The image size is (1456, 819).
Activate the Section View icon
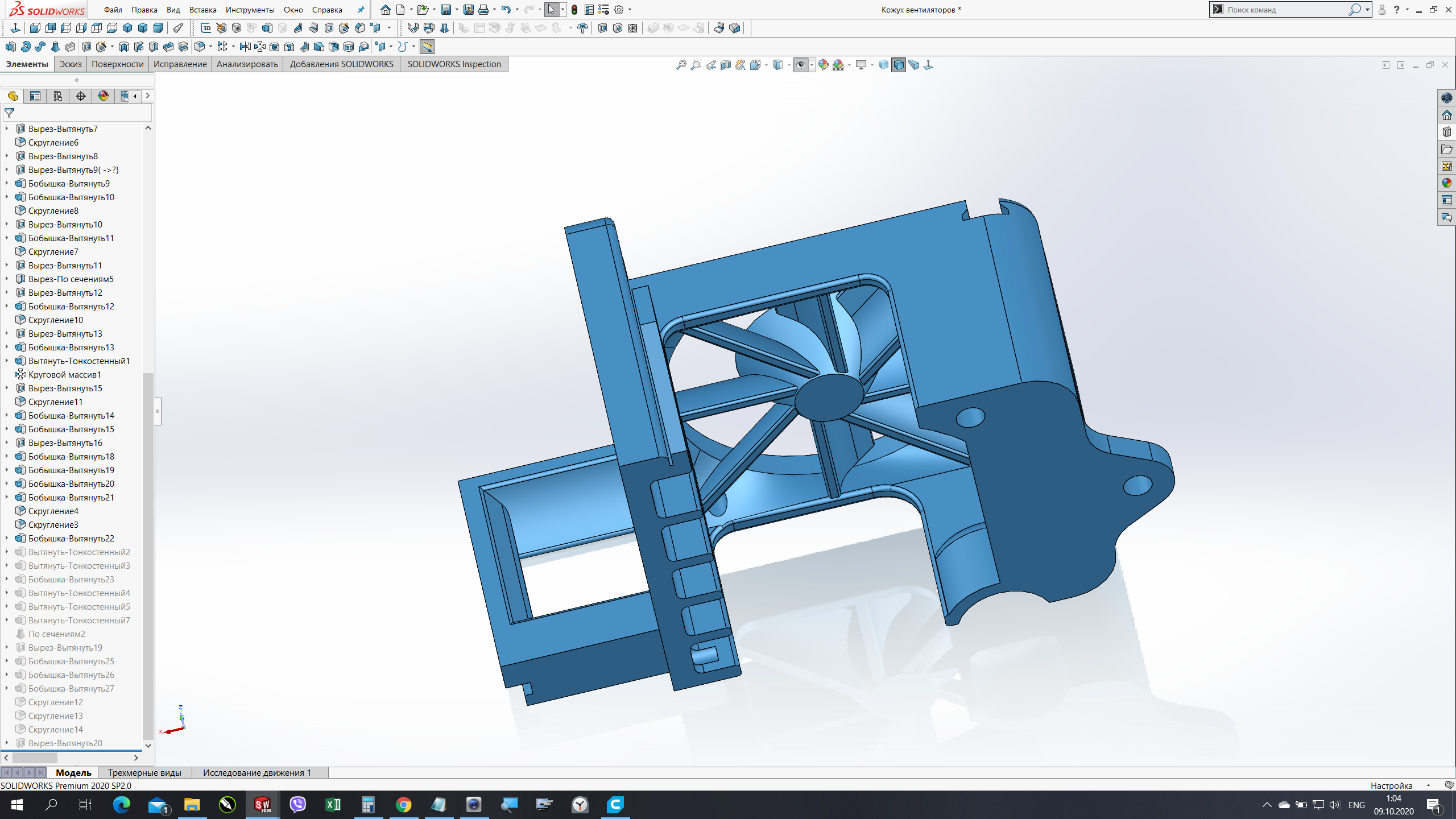point(726,65)
